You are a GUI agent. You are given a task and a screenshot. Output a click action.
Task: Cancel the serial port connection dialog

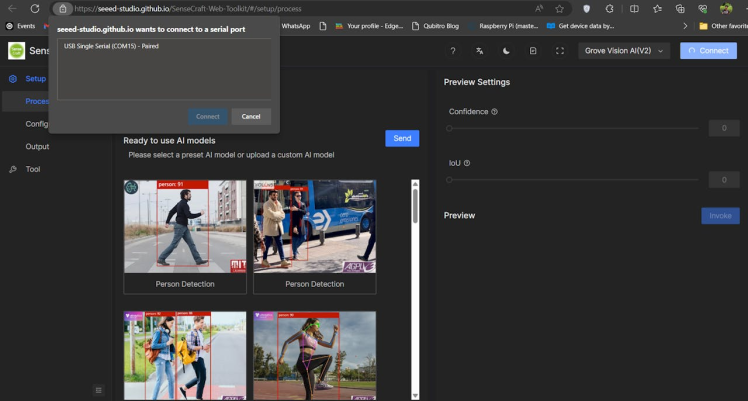click(x=251, y=117)
